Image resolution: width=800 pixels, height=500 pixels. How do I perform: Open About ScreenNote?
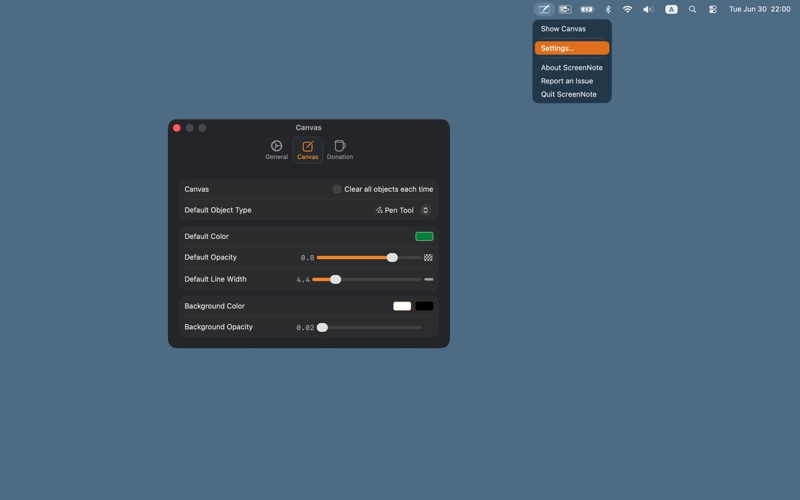coord(571,67)
